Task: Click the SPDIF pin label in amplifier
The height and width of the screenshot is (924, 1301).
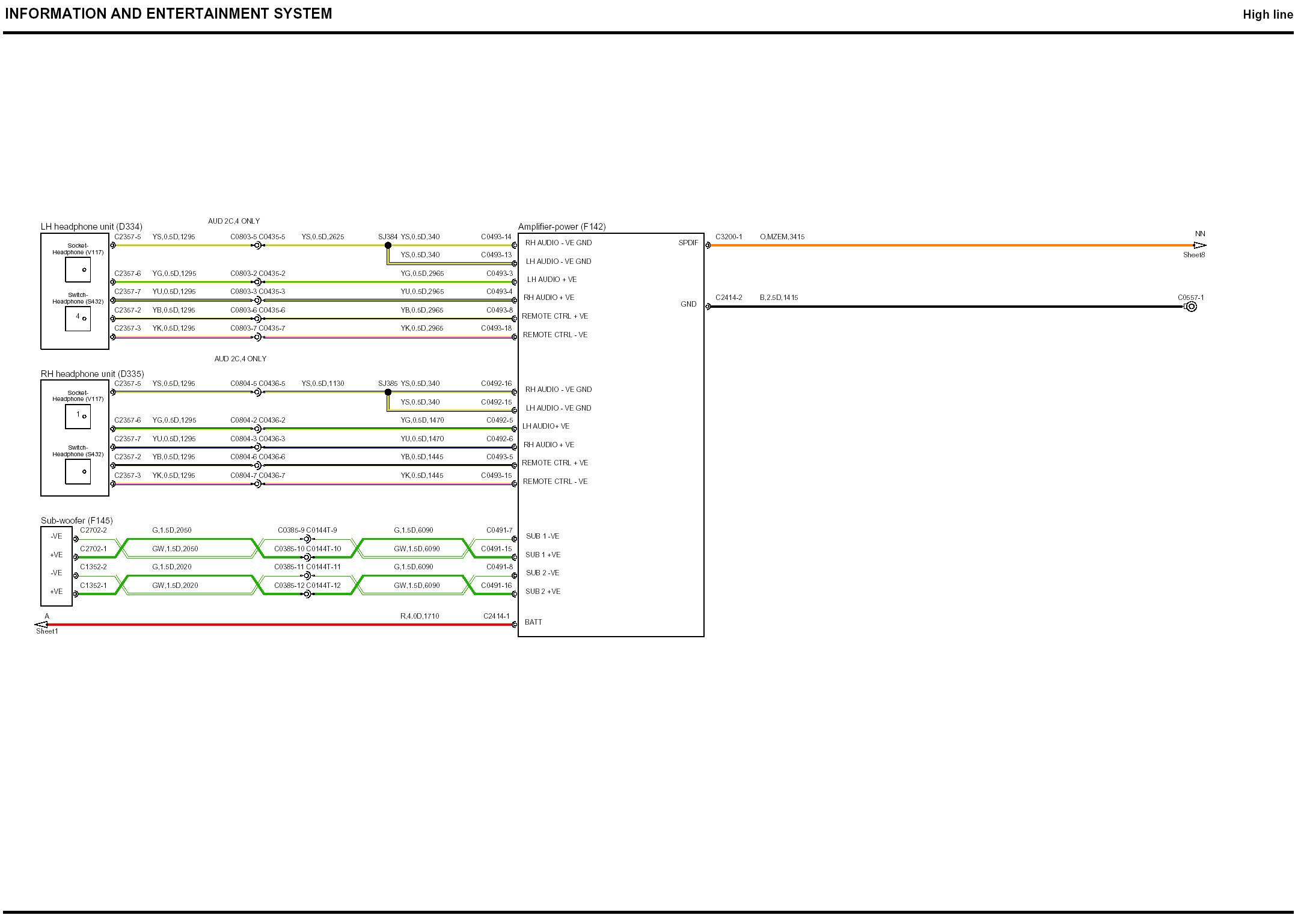Action: click(688, 243)
